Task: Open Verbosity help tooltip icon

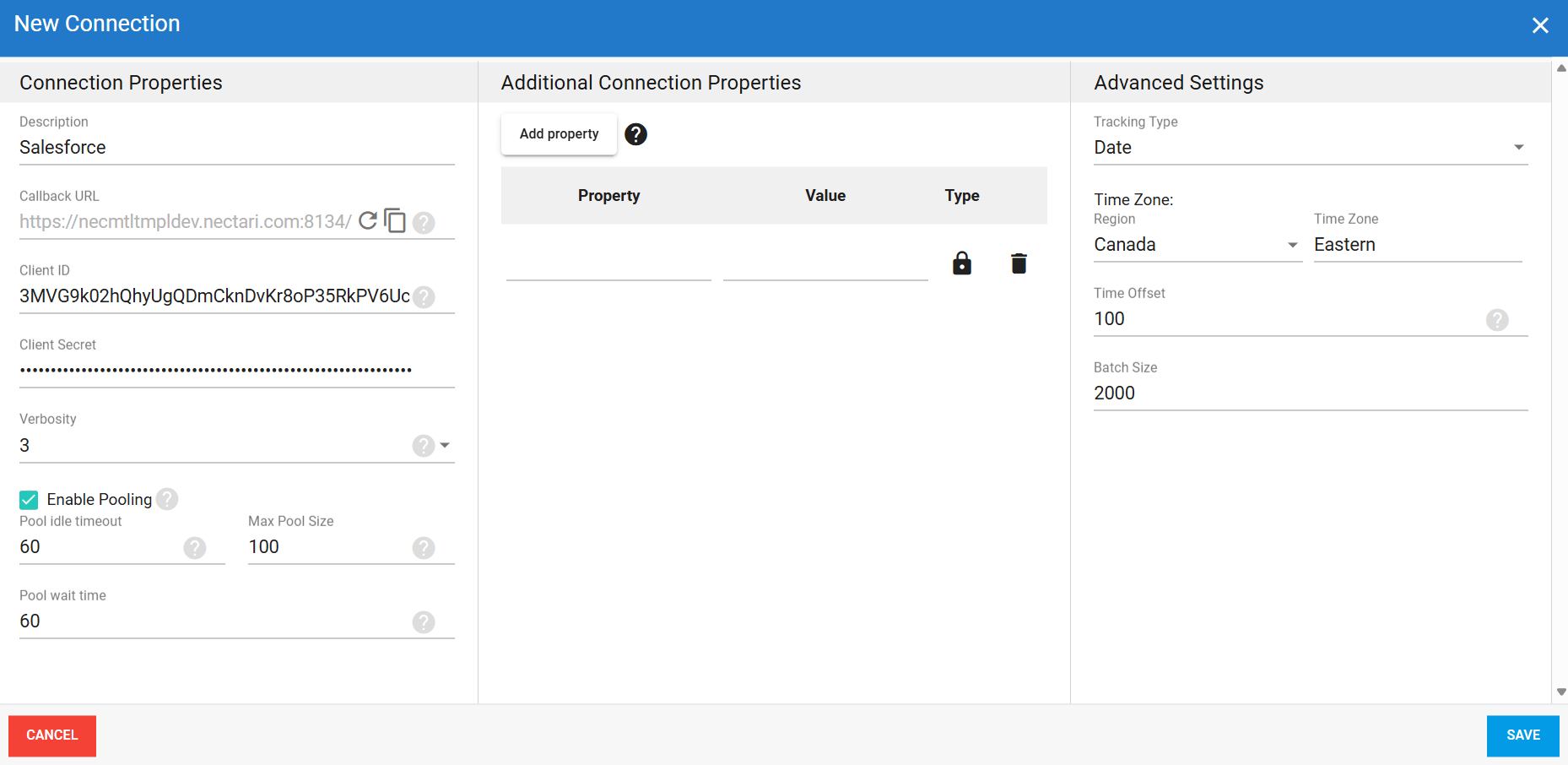Action: click(424, 446)
